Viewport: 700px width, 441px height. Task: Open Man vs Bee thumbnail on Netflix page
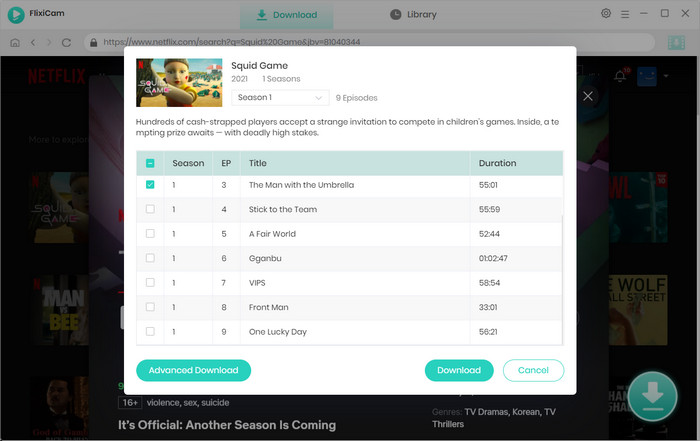(62, 310)
